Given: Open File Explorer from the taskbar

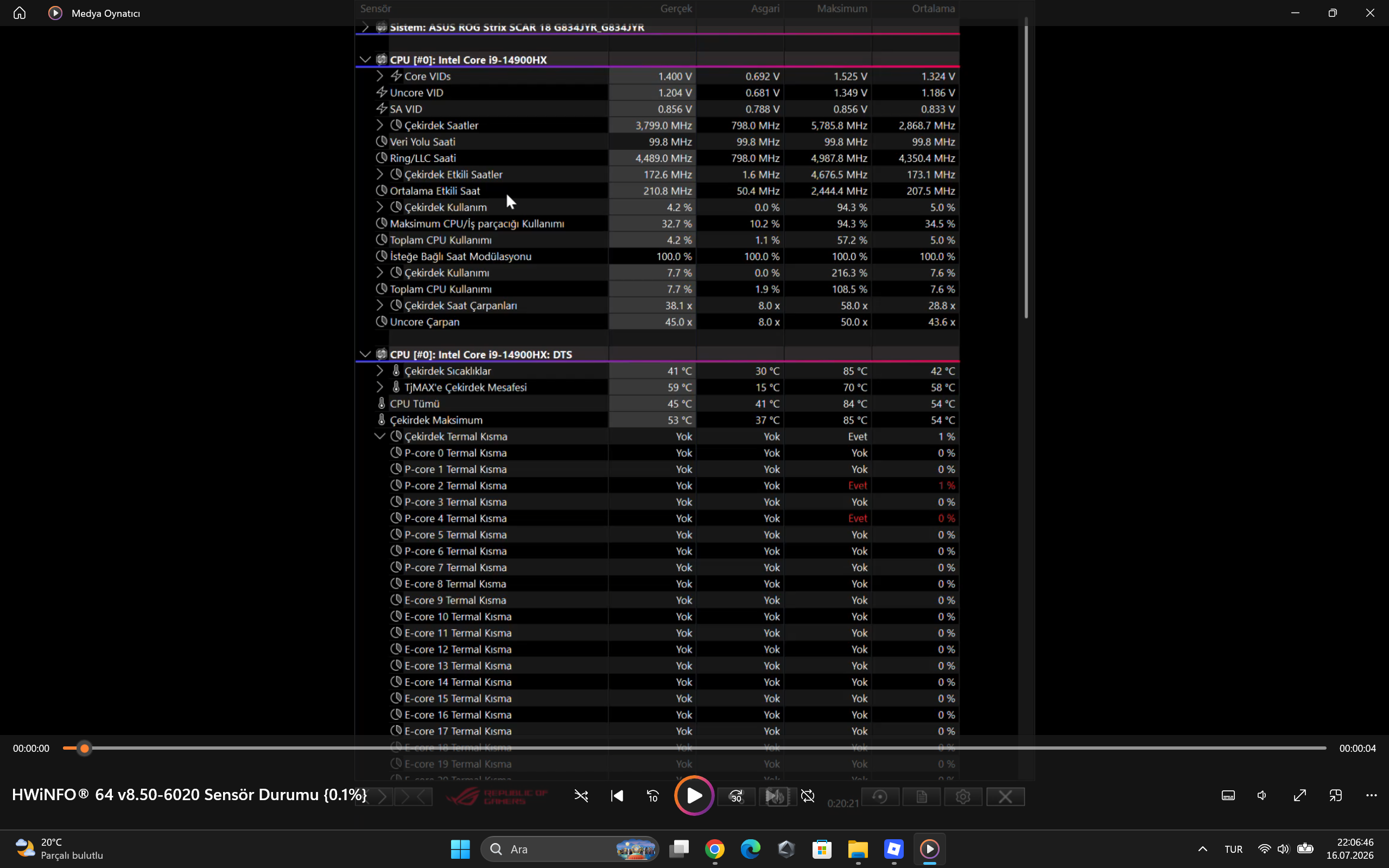Looking at the screenshot, I should click(x=858, y=848).
